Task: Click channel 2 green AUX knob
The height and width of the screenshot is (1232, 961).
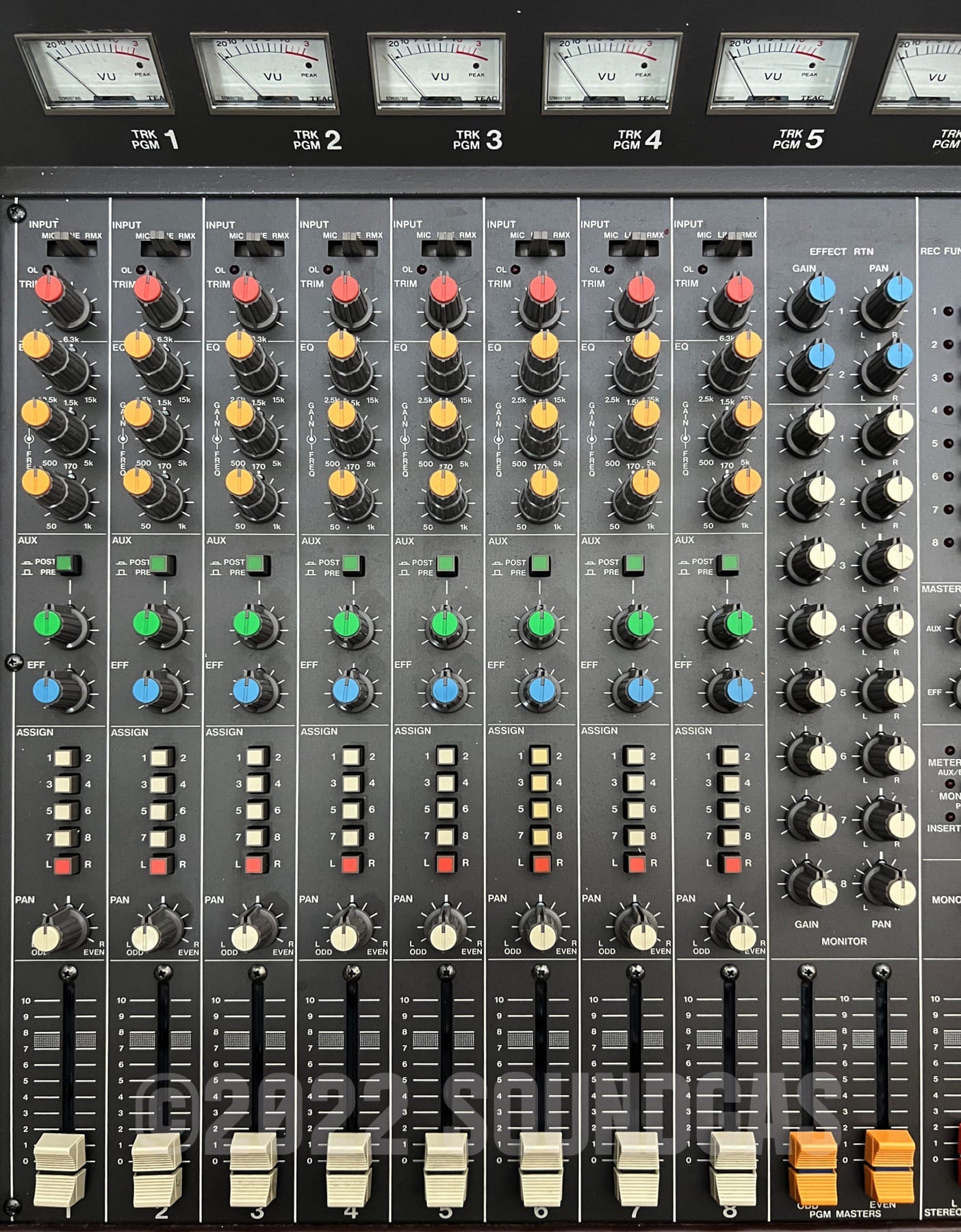Action: coord(149,624)
